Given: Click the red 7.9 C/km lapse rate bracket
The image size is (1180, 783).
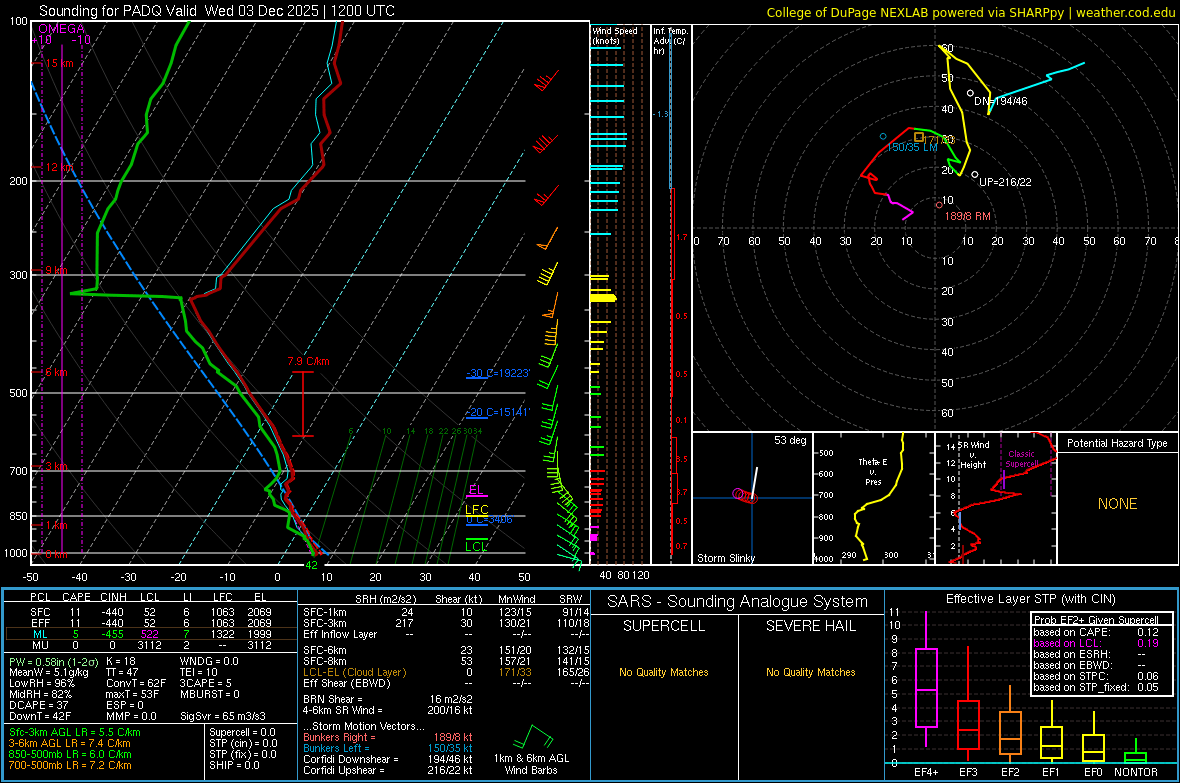Looking at the screenshot, I should tap(303, 404).
